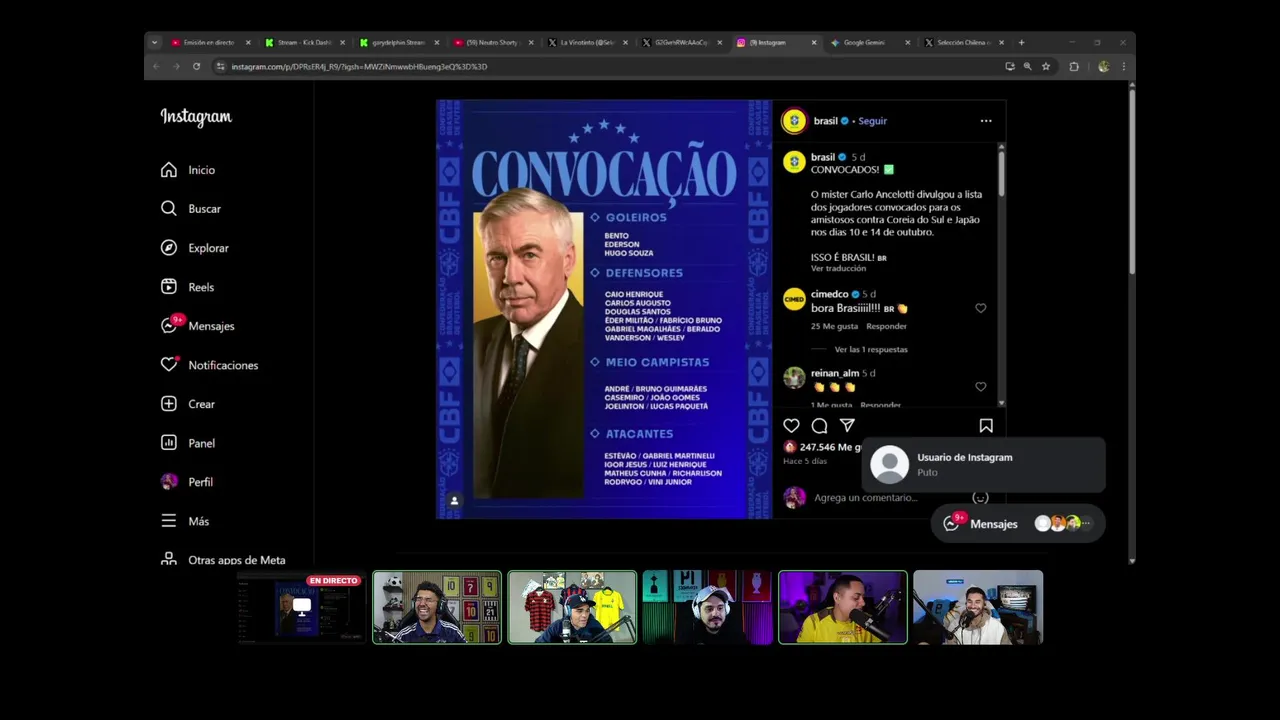Select webcam with yellow Brazil shirt hanging

(x=572, y=607)
